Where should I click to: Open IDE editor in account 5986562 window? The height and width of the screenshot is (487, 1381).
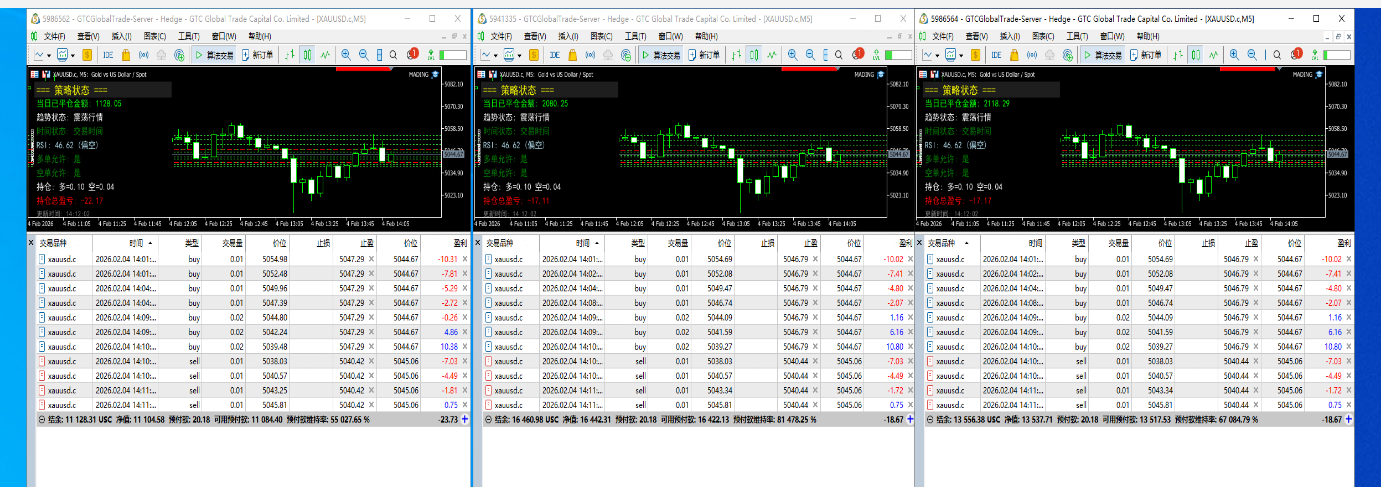108,54
